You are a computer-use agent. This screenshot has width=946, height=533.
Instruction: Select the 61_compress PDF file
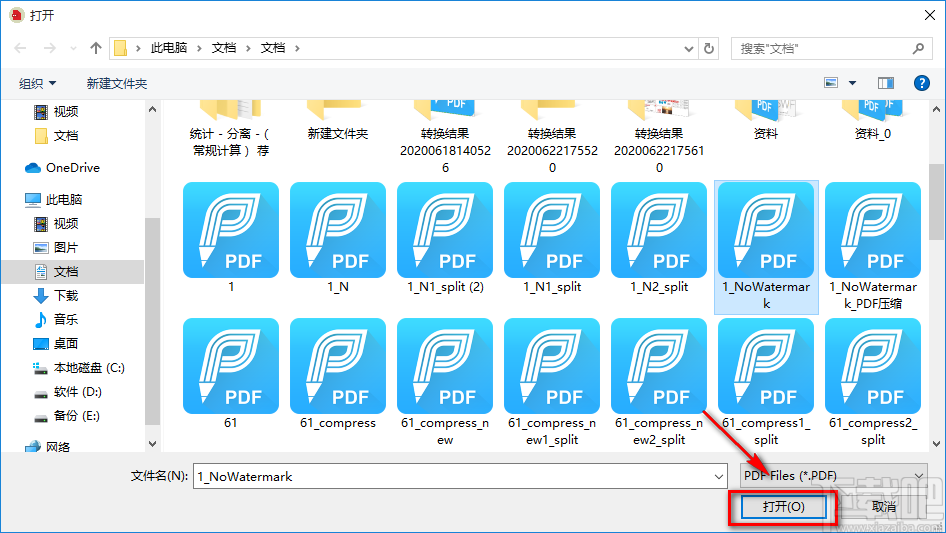tap(338, 374)
